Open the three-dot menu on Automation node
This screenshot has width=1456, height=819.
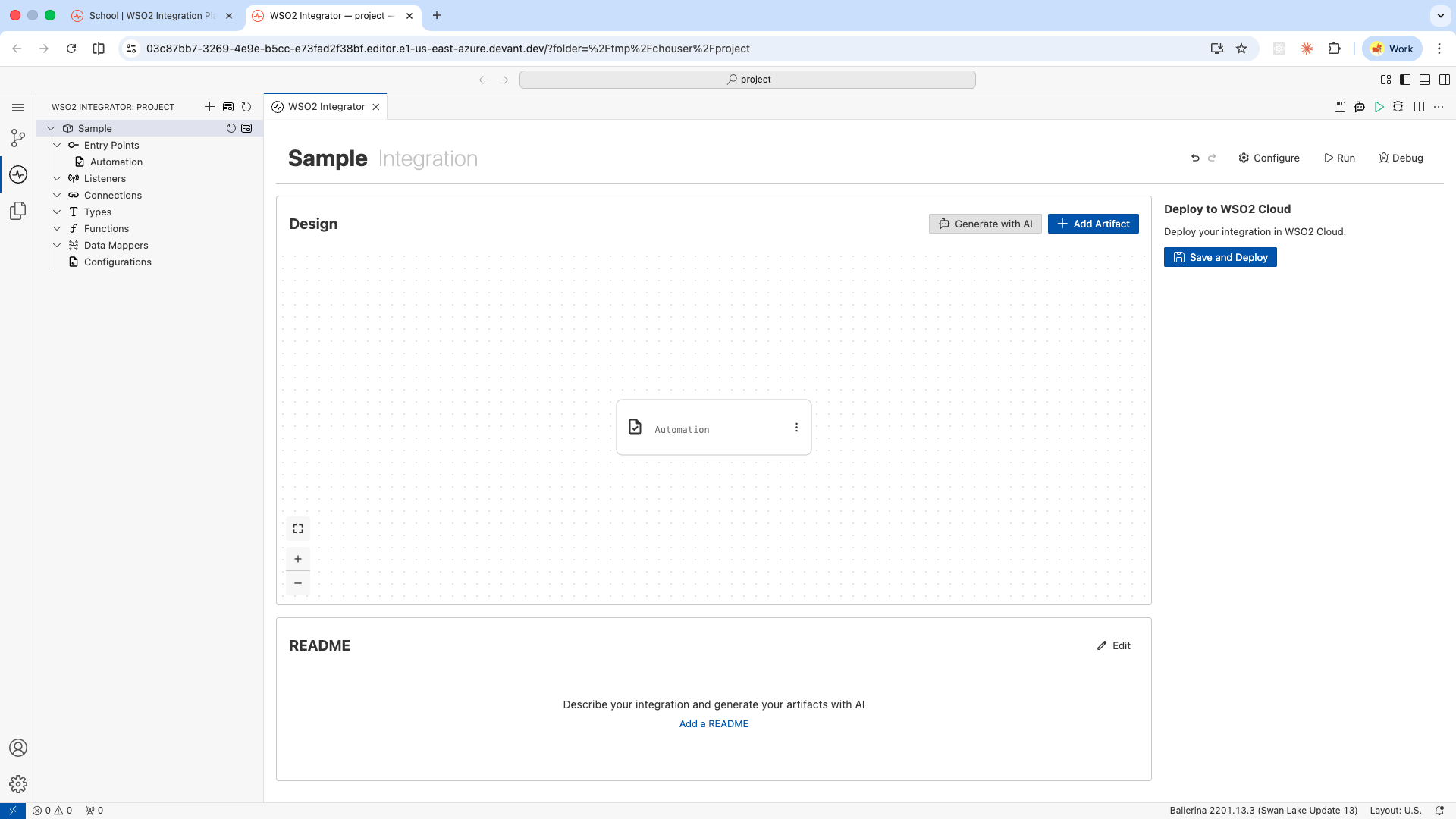796,428
